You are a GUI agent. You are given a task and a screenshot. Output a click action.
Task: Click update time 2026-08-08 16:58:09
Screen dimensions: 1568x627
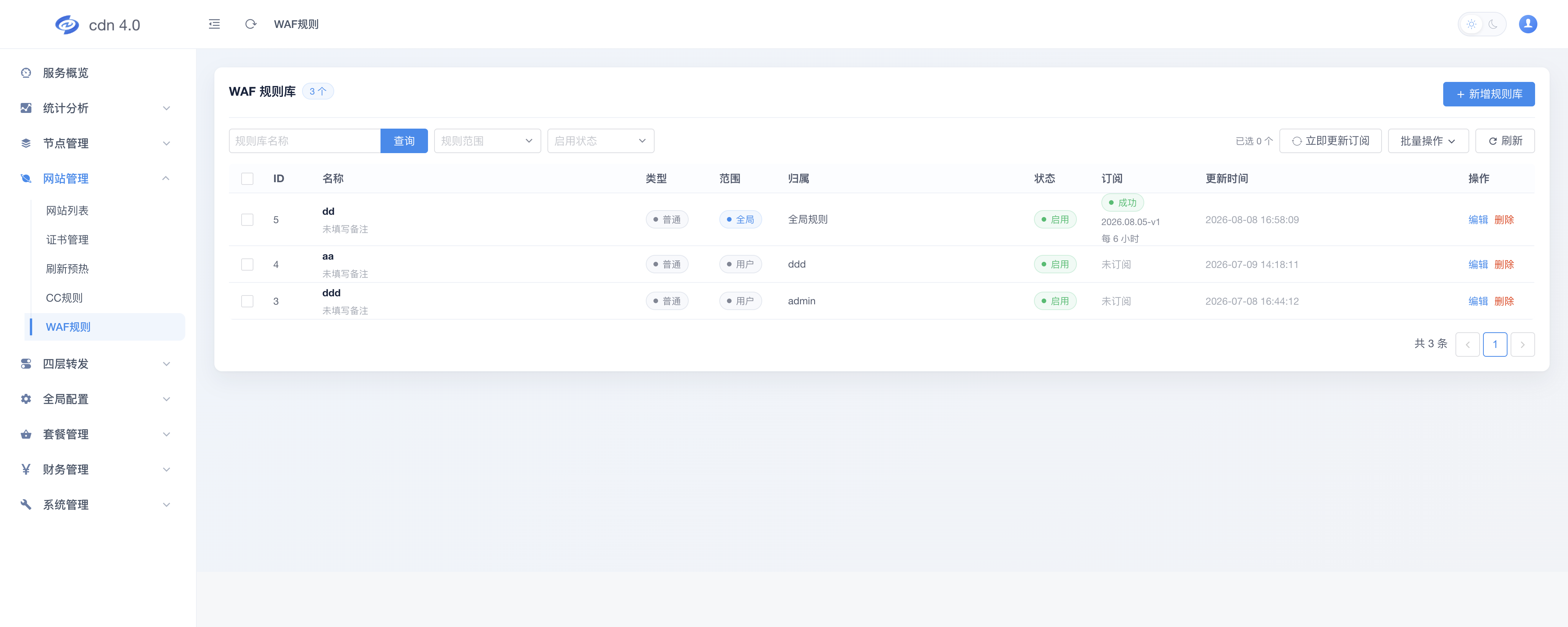point(1252,220)
